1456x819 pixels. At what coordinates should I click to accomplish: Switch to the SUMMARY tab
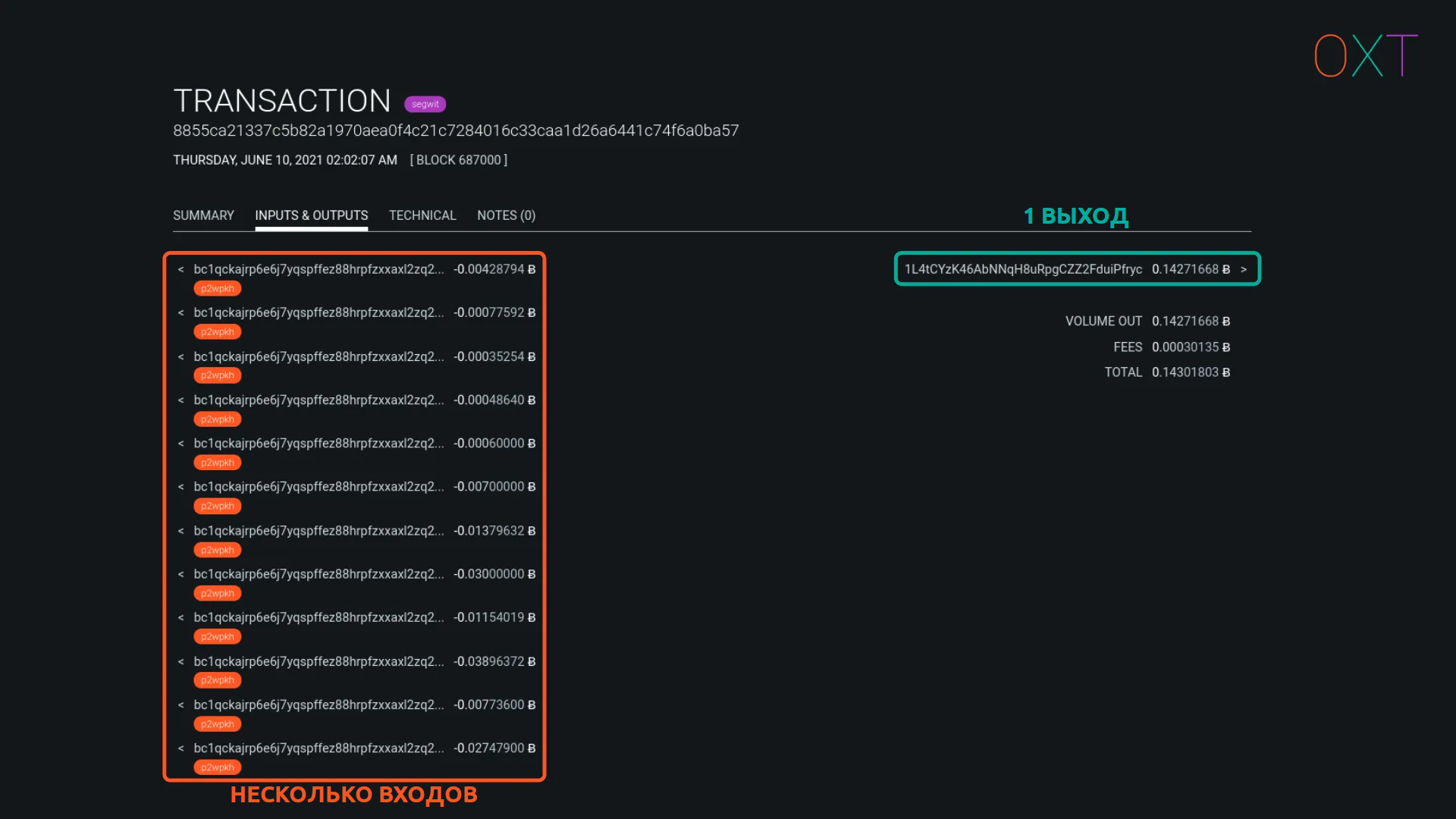(203, 215)
